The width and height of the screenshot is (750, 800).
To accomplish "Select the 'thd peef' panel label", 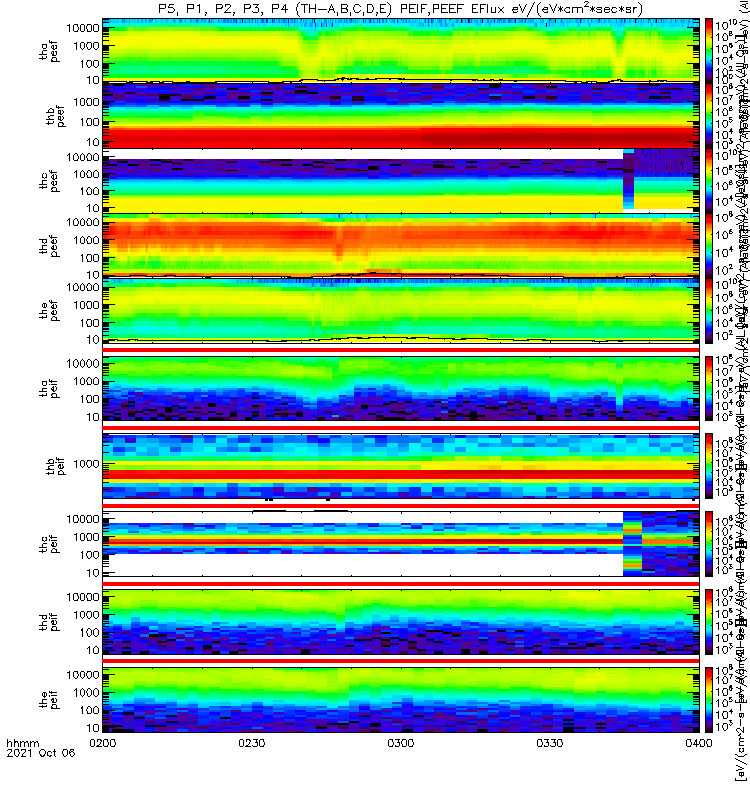I will tap(49, 246).
